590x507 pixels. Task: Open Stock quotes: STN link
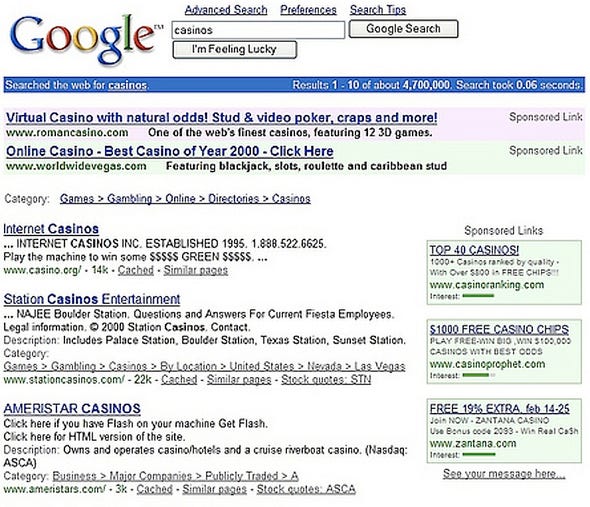pyautogui.click(x=326, y=379)
